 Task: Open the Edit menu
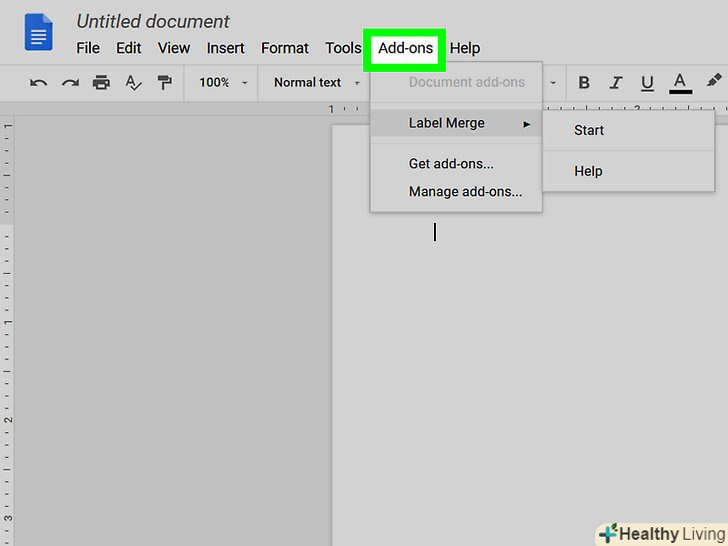click(x=129, y=48)
